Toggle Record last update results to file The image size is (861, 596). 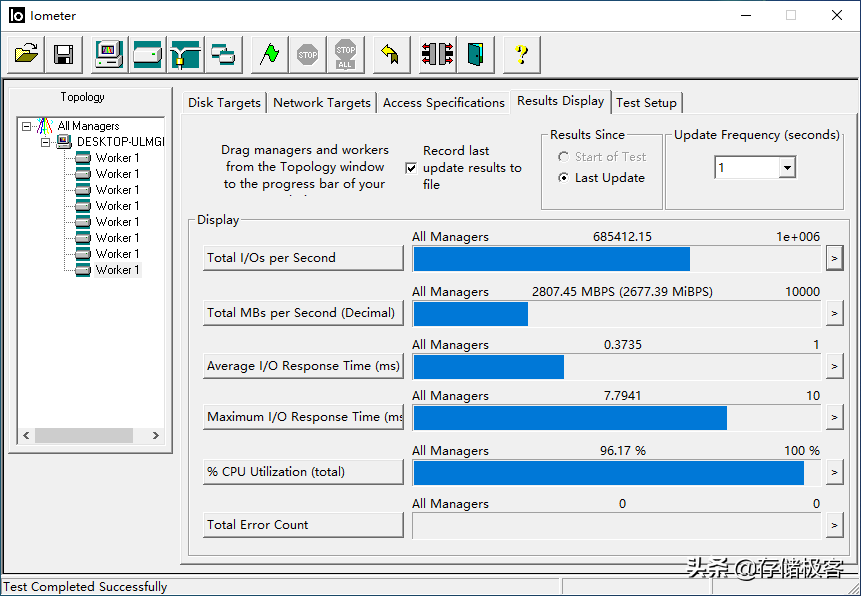pos(411,168)
